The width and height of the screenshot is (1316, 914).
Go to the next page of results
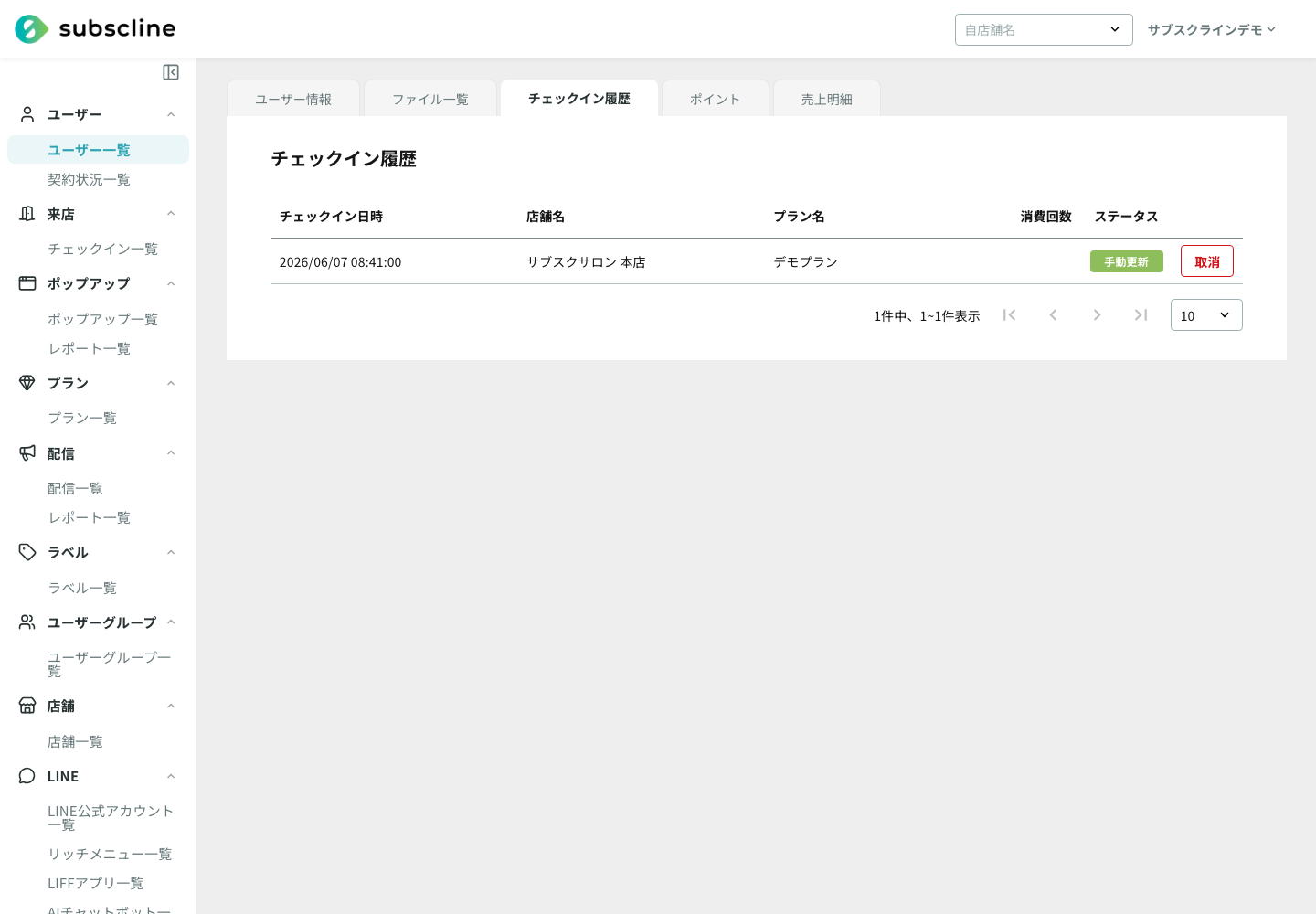[1098, 315]
